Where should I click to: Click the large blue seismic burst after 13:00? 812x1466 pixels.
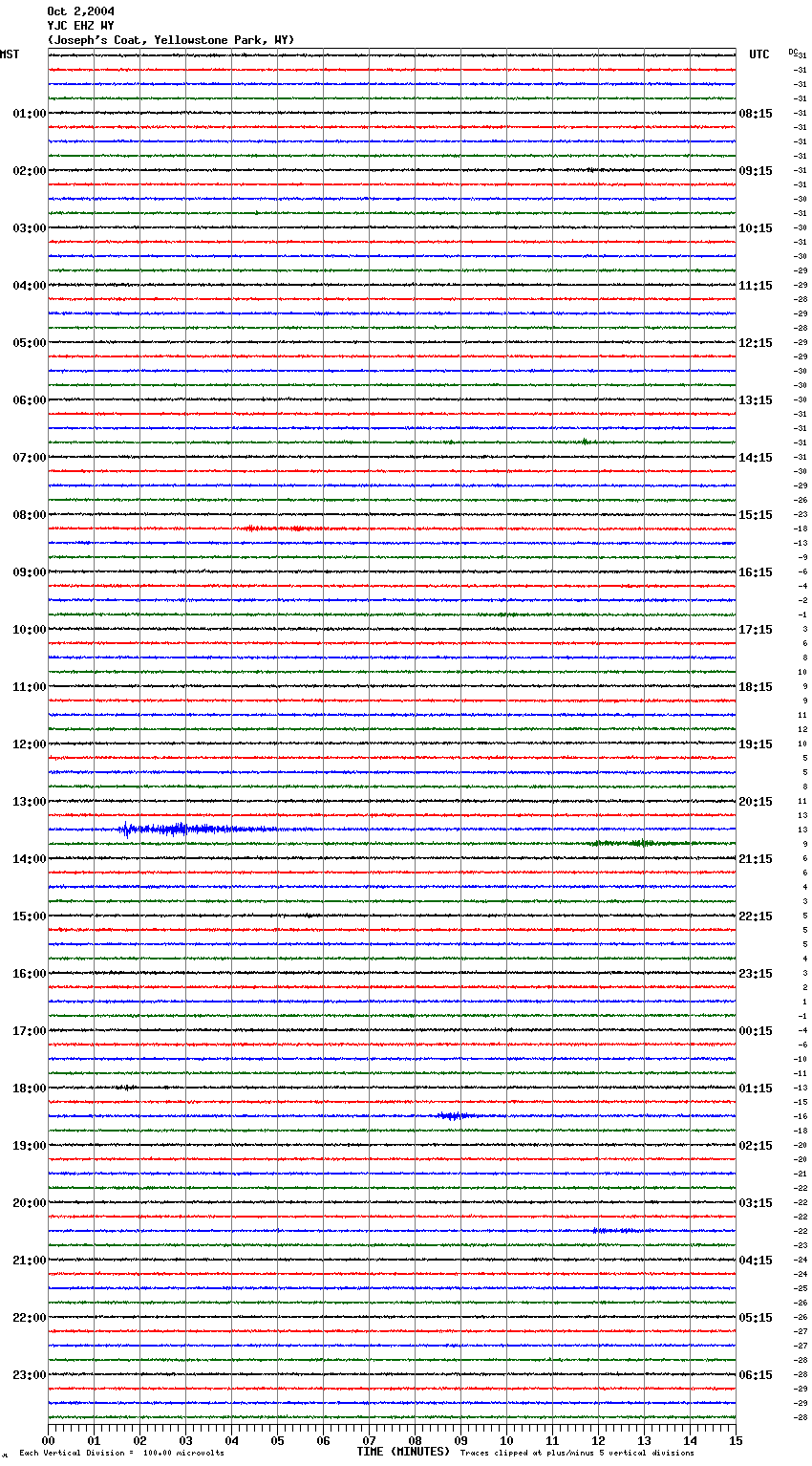(x=198, y=830)
